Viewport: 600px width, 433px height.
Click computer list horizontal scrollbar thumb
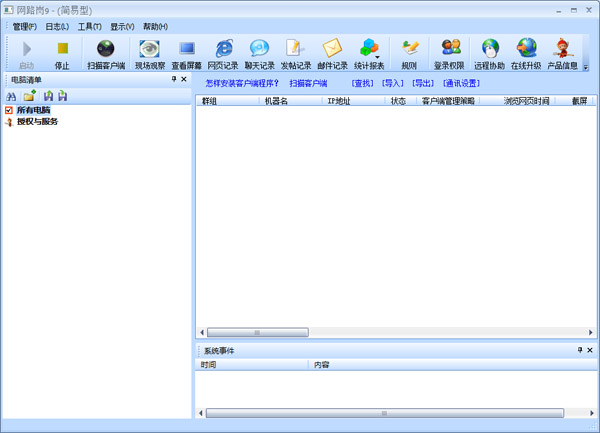click(258, 332)
